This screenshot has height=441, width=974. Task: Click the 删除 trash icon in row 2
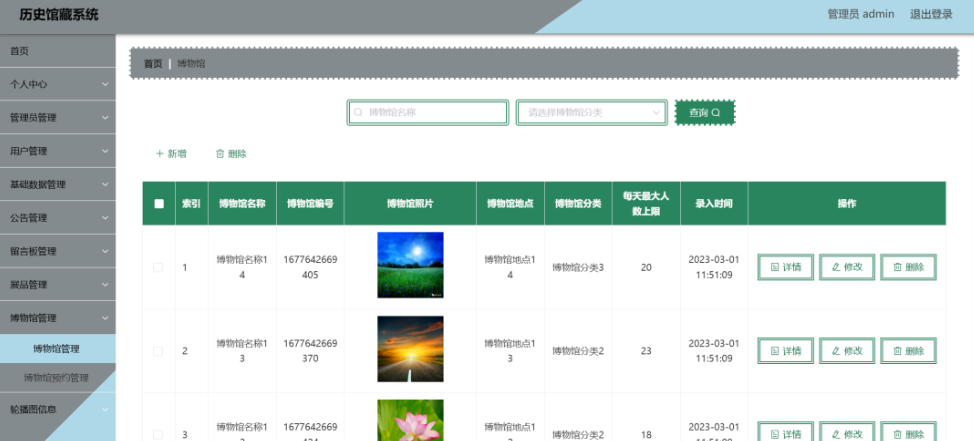click(898, 351)
